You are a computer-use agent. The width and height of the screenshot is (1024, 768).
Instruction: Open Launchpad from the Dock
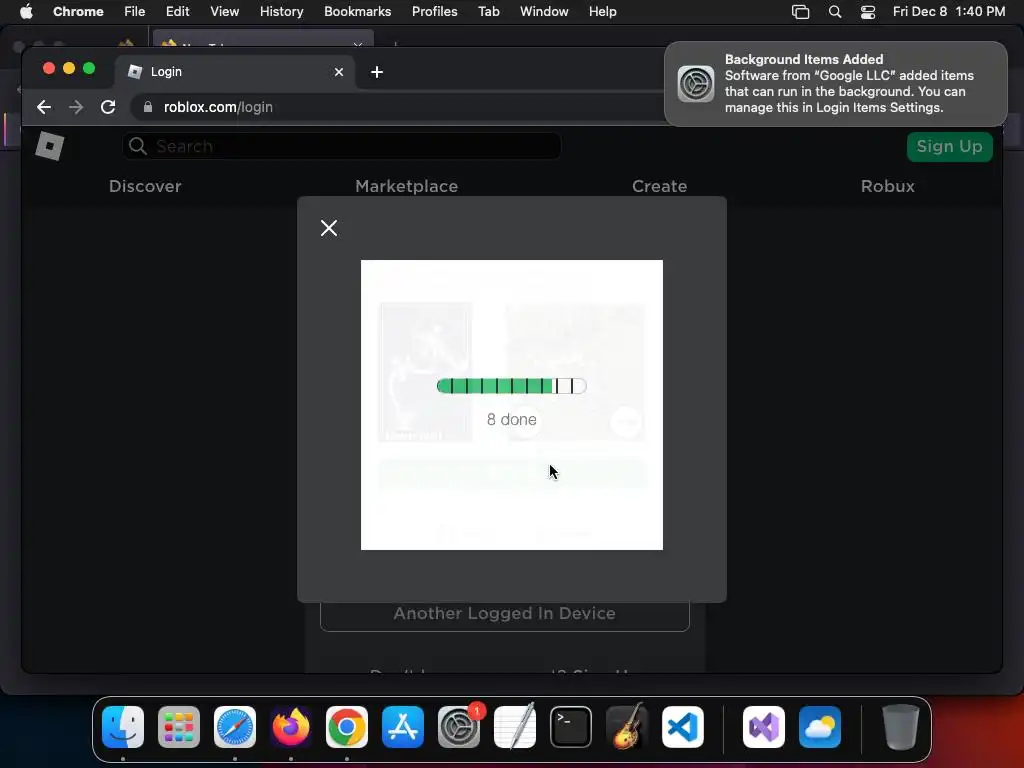coord(179,727)
